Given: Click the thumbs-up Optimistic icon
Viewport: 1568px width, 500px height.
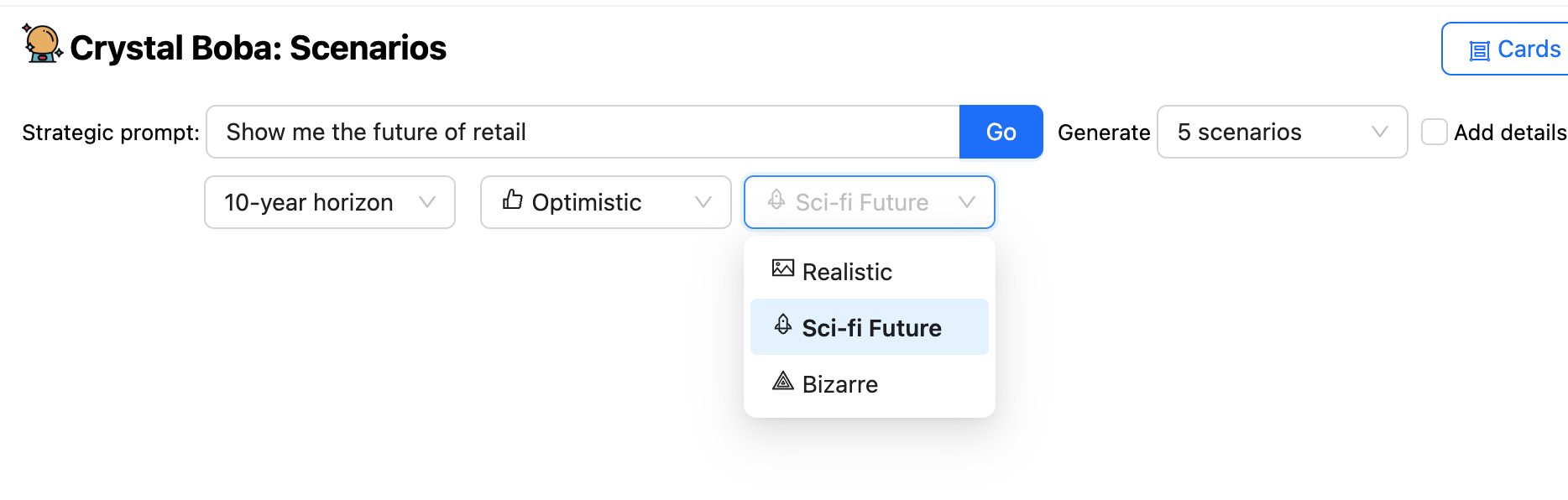Looking at the screenshot, I should click(512, 201).
